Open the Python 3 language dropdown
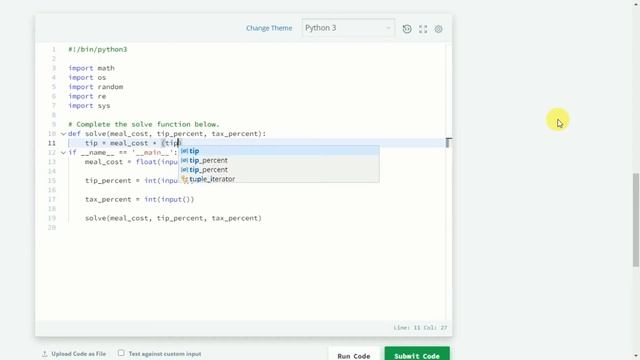 [348, 28]
